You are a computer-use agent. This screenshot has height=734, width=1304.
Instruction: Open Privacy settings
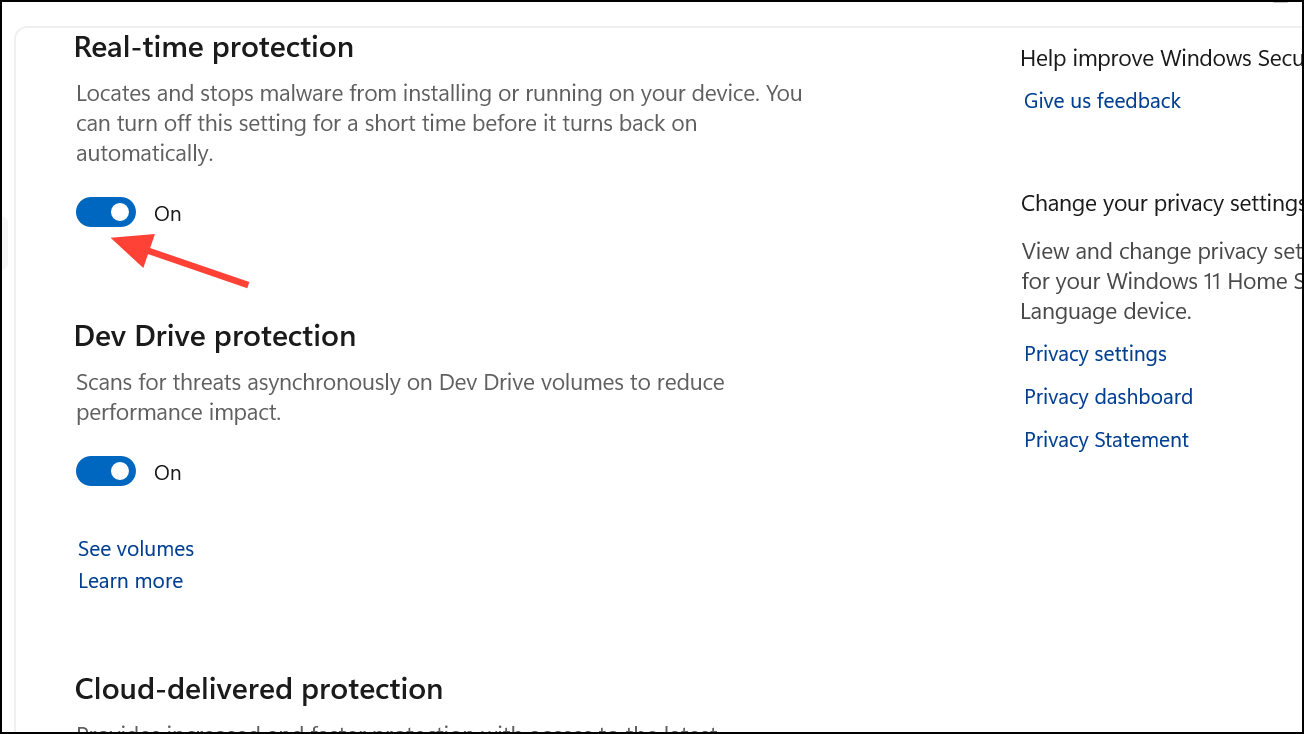(x=1094, y=353)
